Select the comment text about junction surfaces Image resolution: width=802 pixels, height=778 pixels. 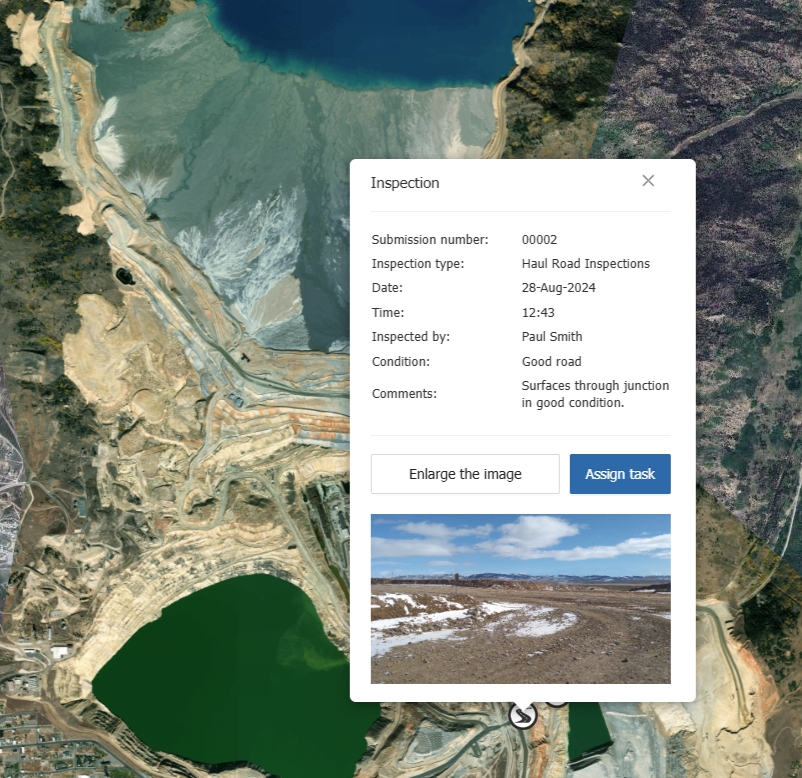coord(595,394)
